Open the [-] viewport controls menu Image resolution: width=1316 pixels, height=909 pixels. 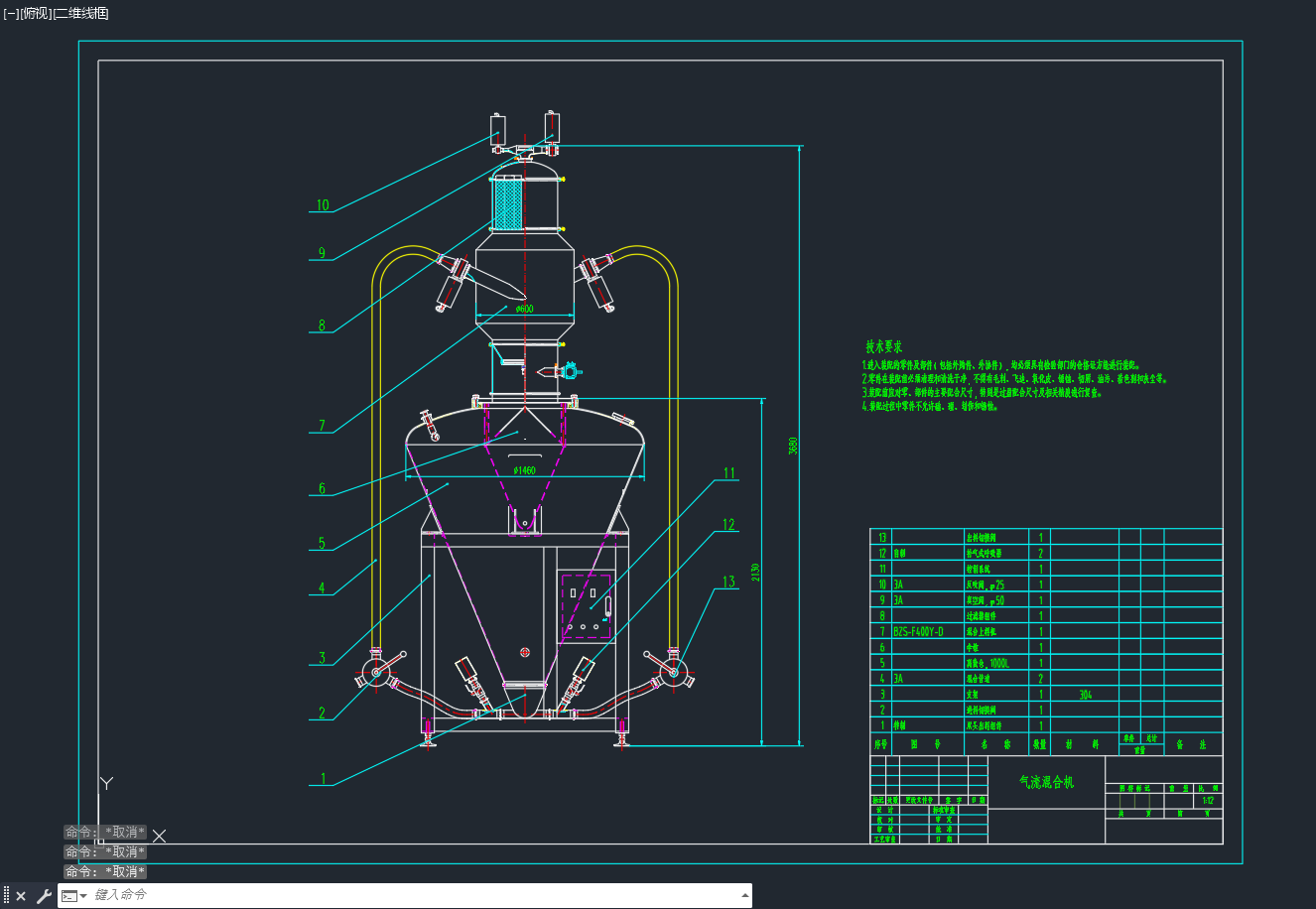[12, 13]
